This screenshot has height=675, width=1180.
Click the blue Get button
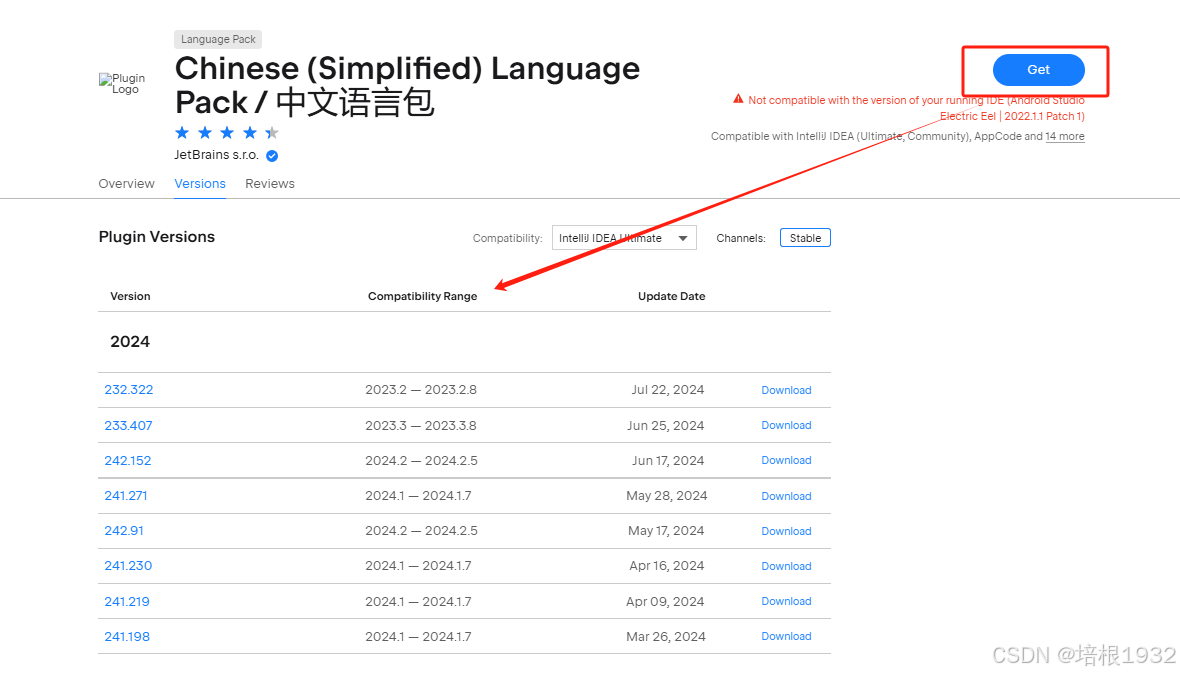(1039, 70)
